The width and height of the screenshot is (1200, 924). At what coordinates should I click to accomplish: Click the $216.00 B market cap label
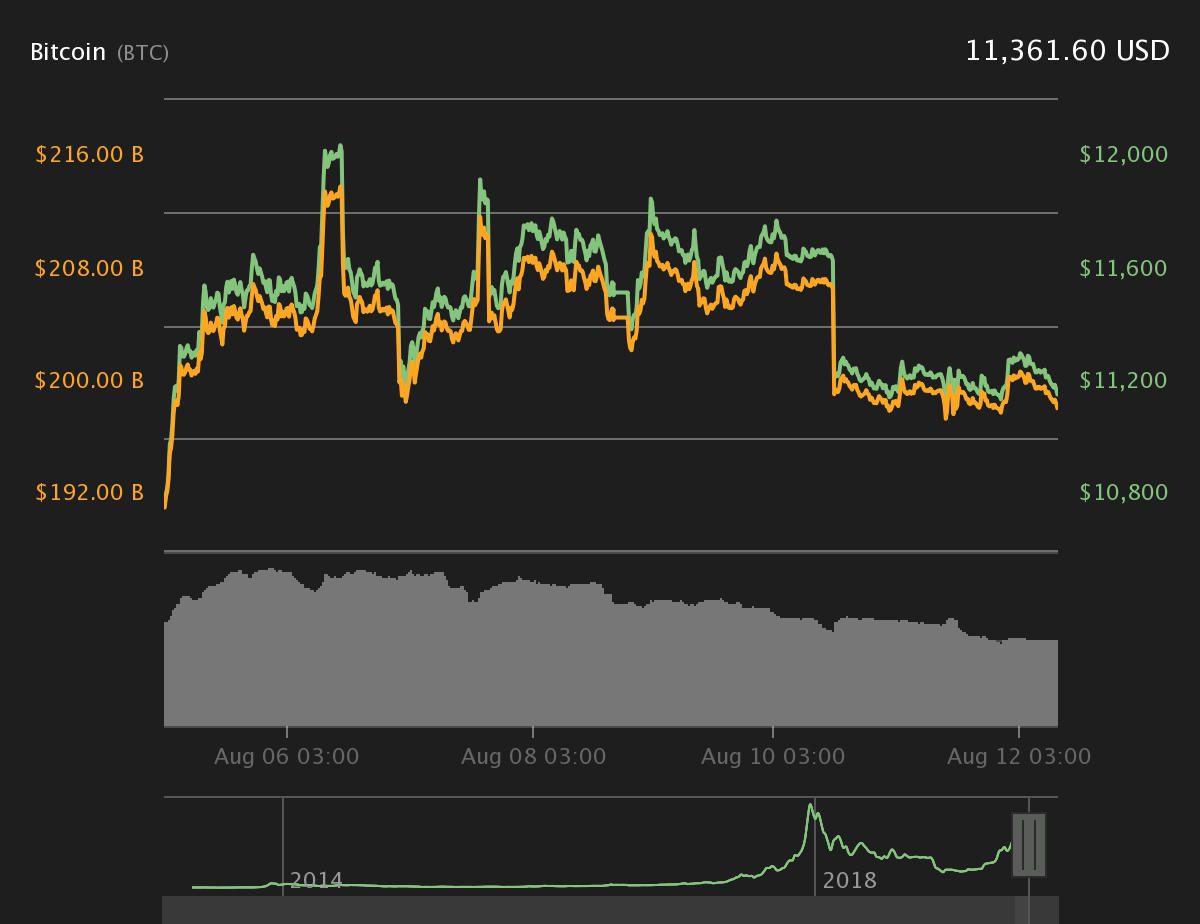pos(90,155)
